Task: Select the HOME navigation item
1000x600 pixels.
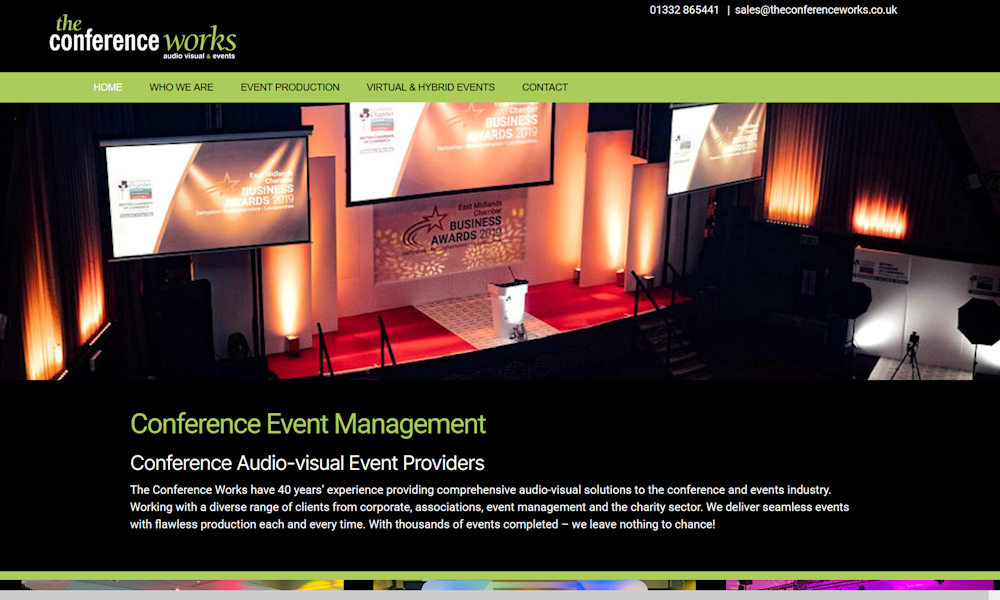Action: pyautogui.click(x=107, y=87)
